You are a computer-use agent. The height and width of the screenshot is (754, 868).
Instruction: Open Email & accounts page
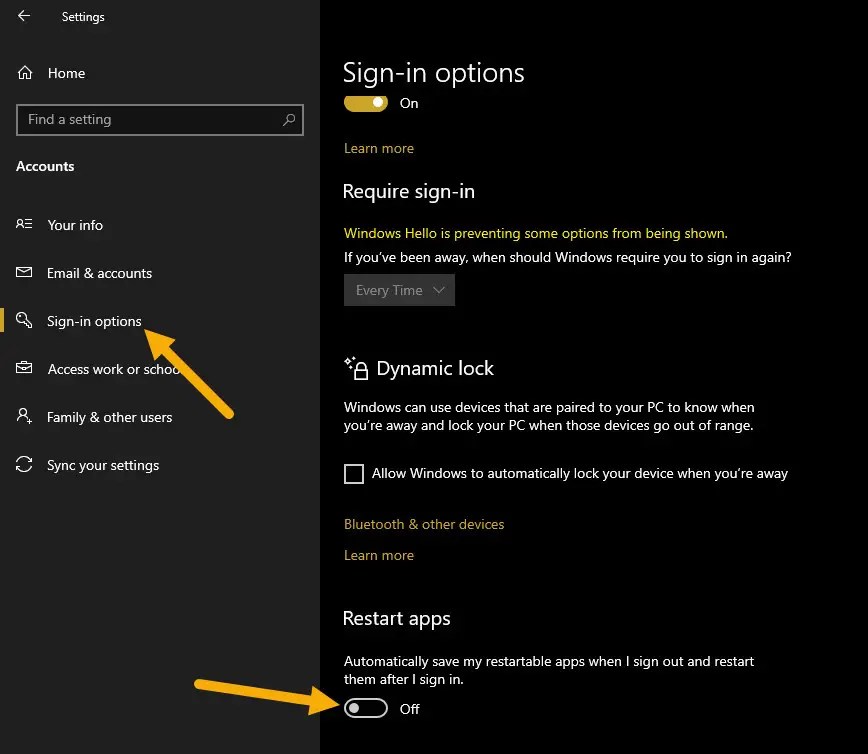point(100,273)
